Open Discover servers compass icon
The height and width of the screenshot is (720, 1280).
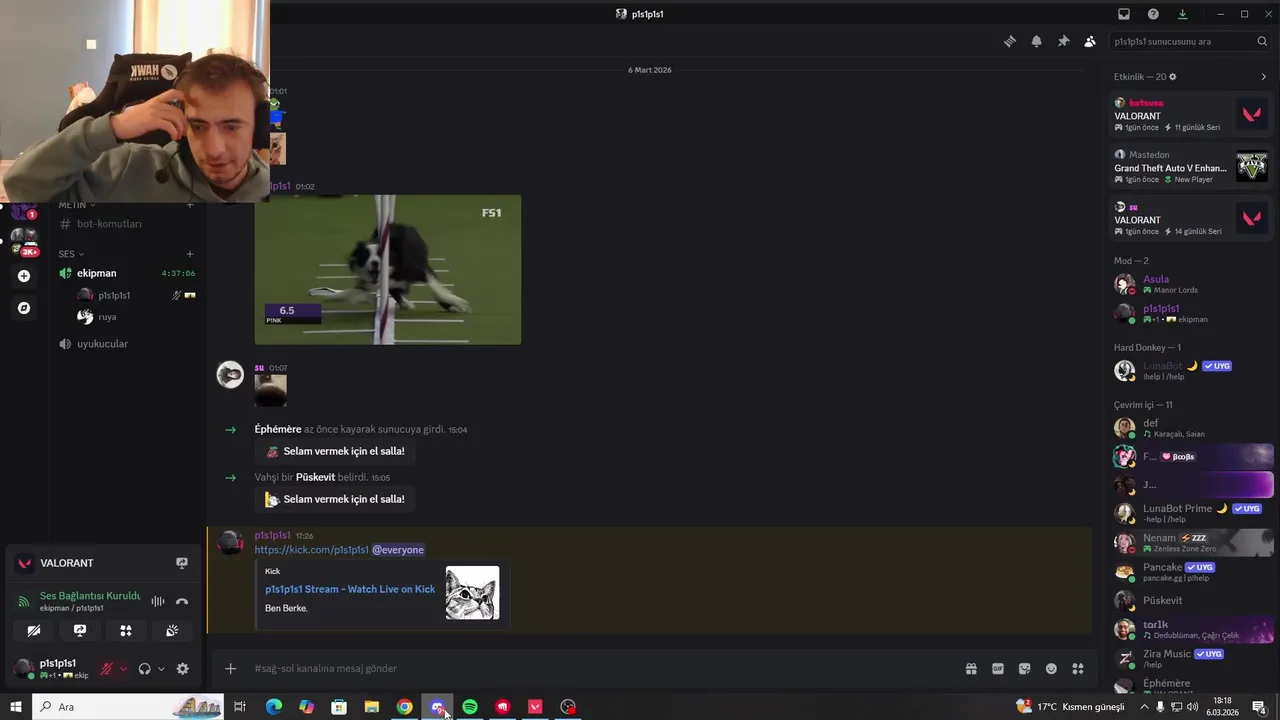24,308
